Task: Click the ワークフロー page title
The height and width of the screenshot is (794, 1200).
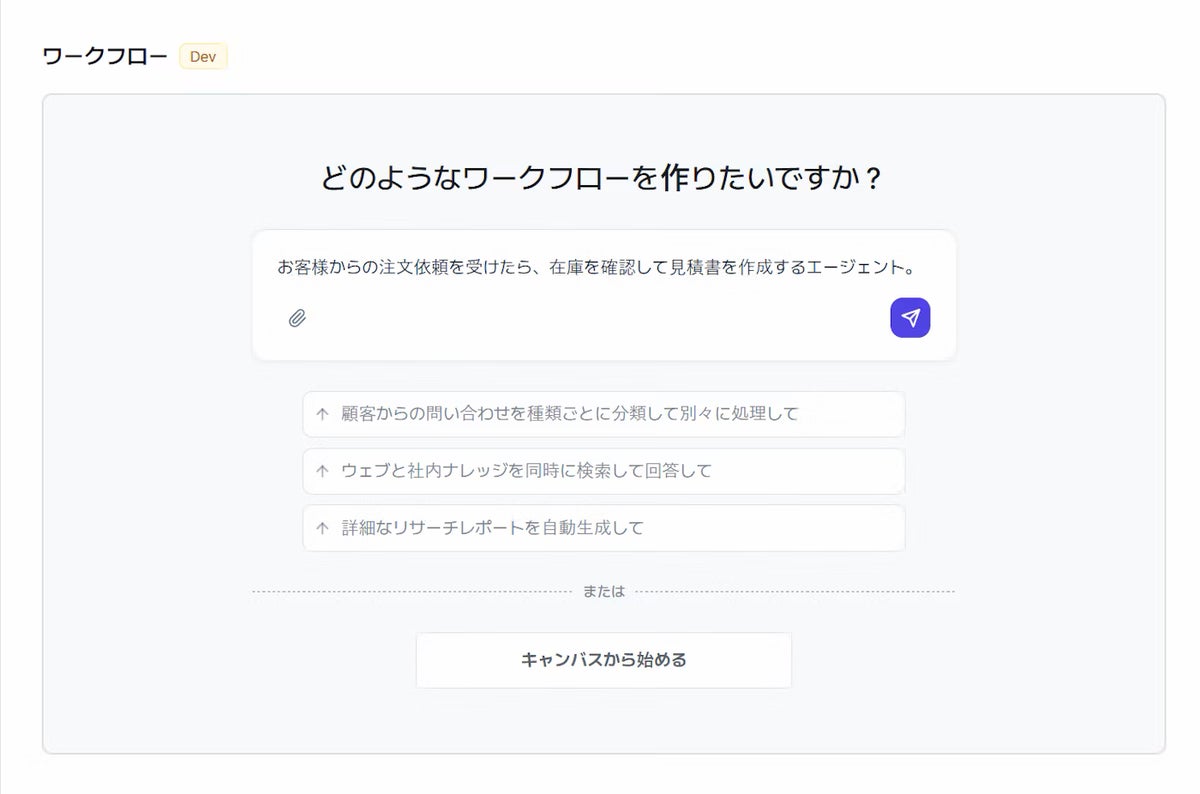Action: pos(105,56)
